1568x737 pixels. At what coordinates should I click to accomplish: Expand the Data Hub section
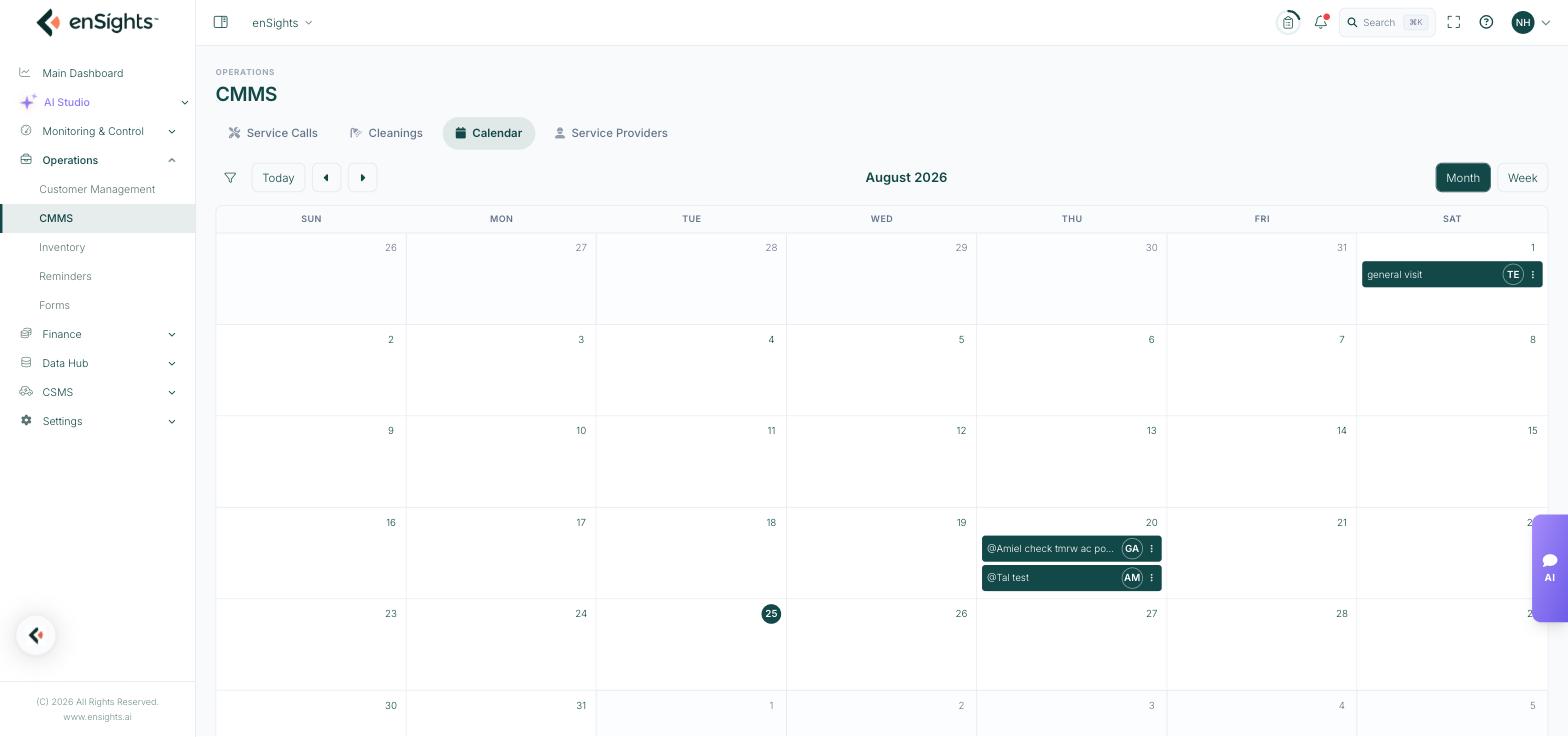click(x=172, y=363)
